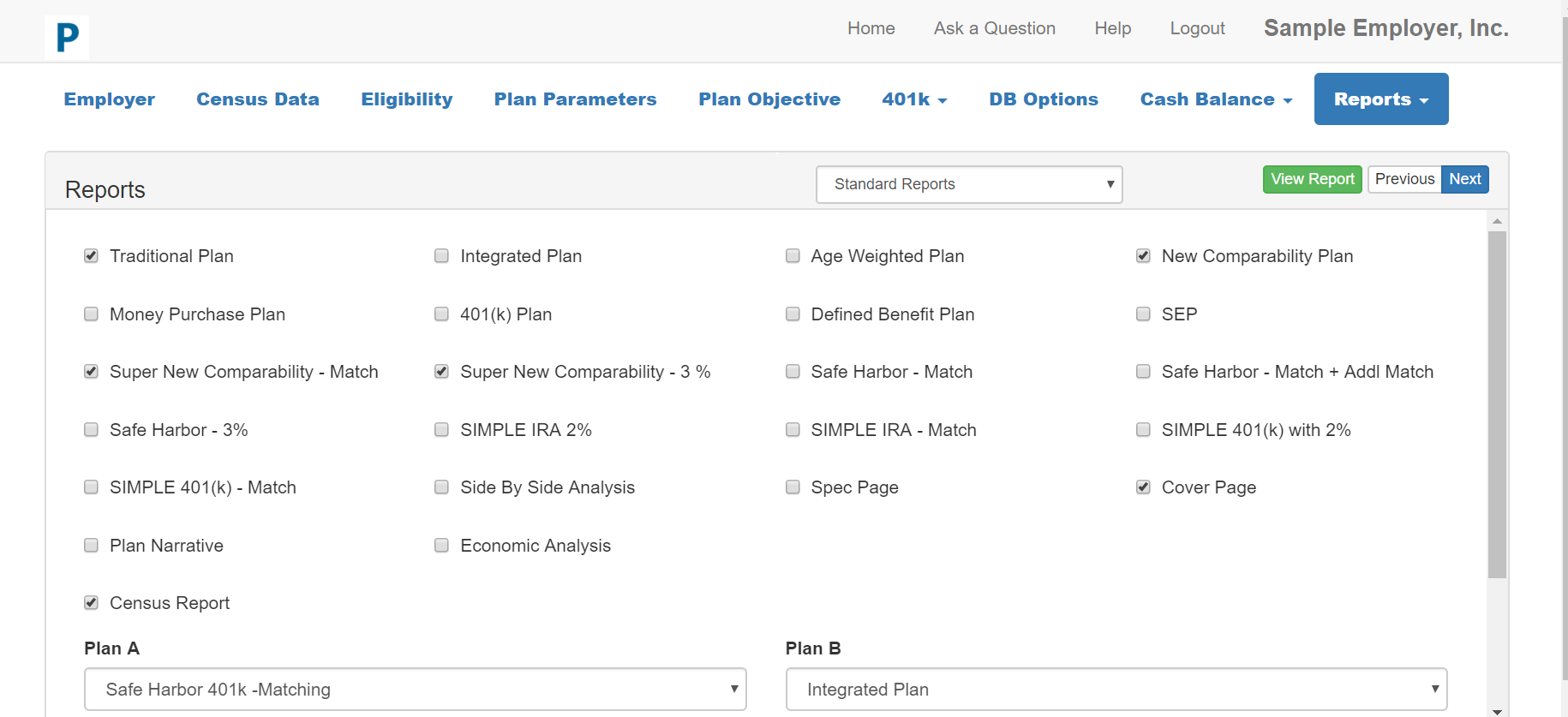Open the Cash Balance dropdown menu

pyautogui.click(x=1215, y=99)
